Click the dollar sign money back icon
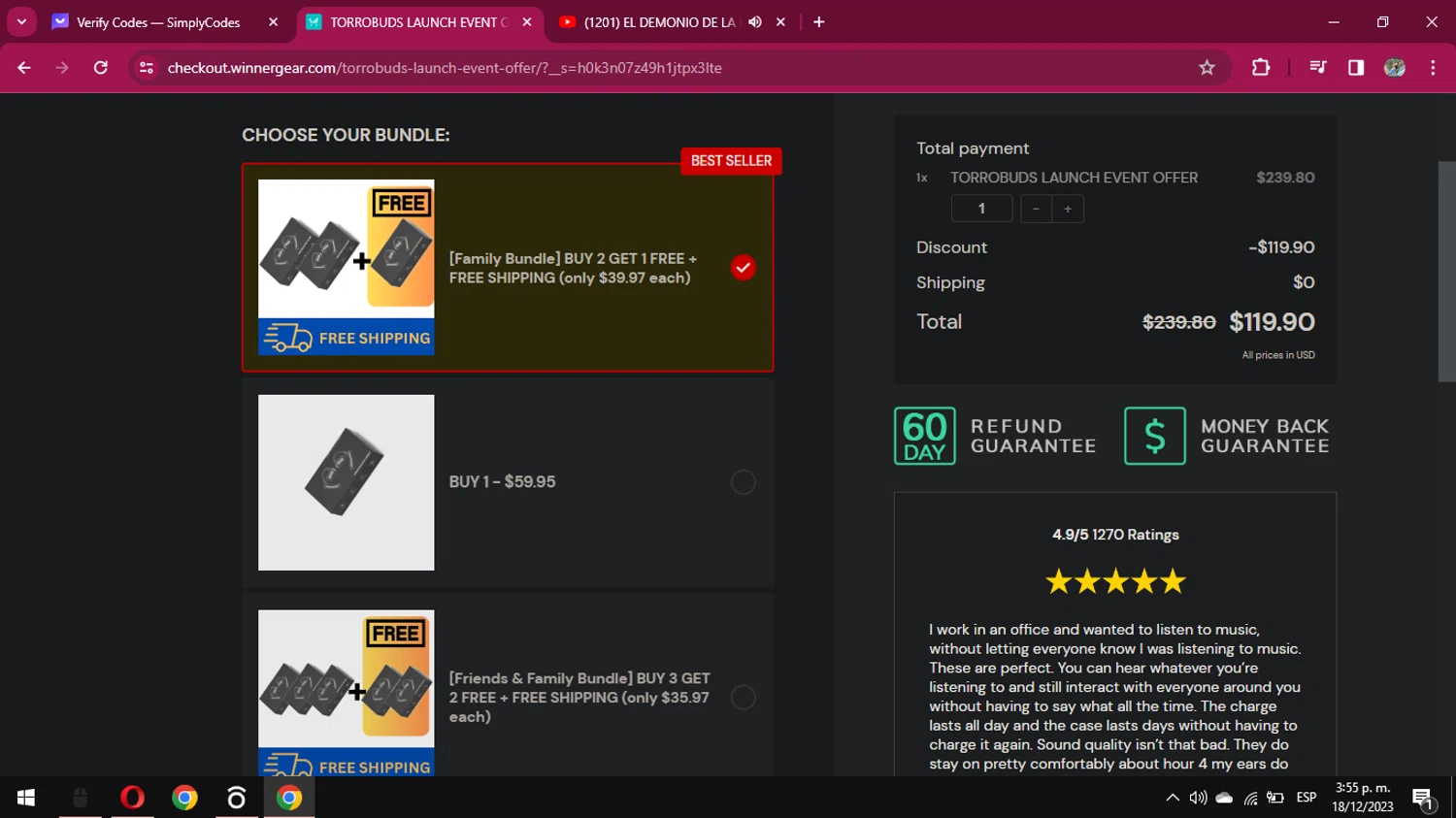 point(1154,436)
